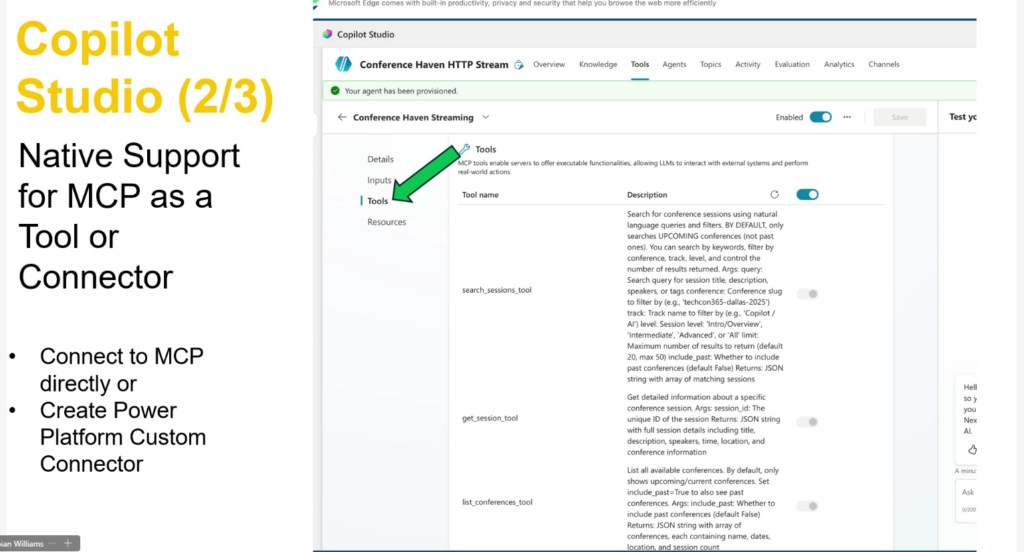Click the plus icon on the participant label

pos(67,543)
